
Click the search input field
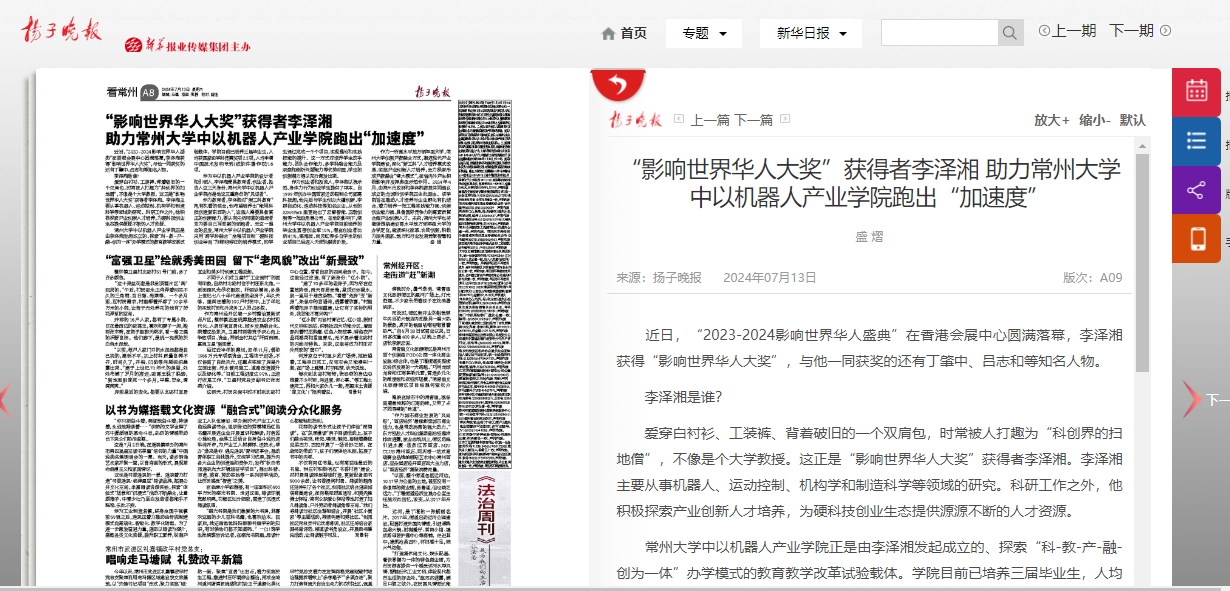[x=940, y=32]
